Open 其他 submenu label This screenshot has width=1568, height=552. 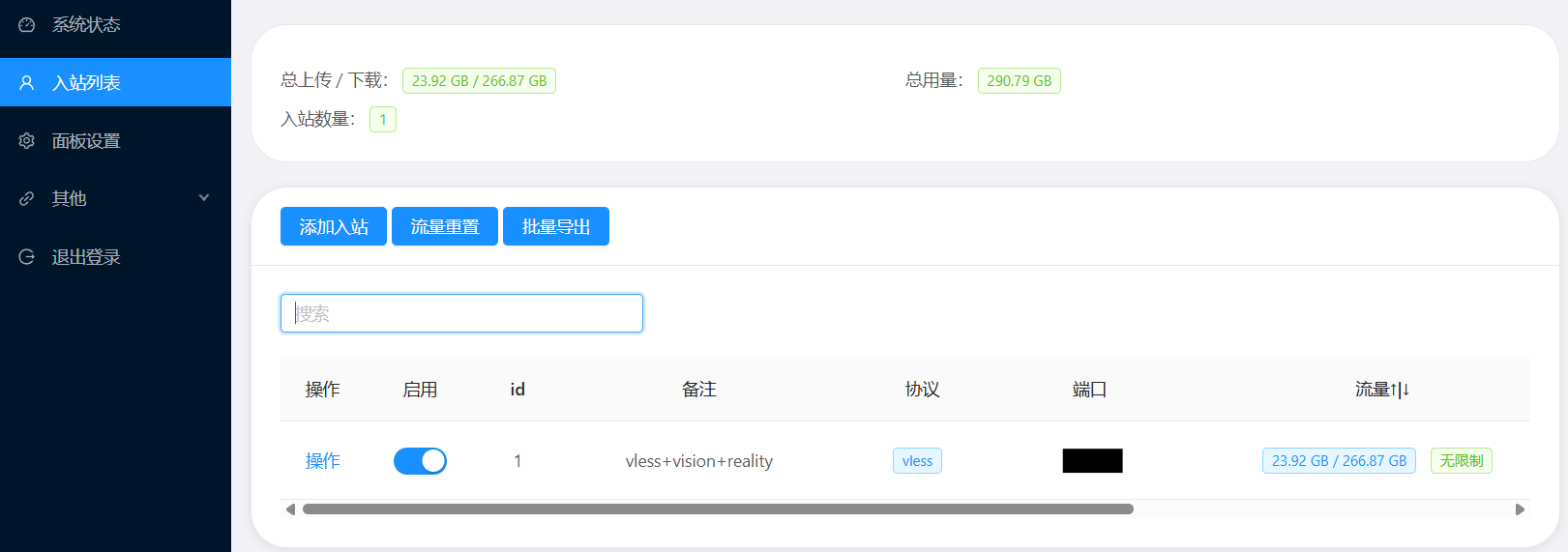[x=70, y=198]
